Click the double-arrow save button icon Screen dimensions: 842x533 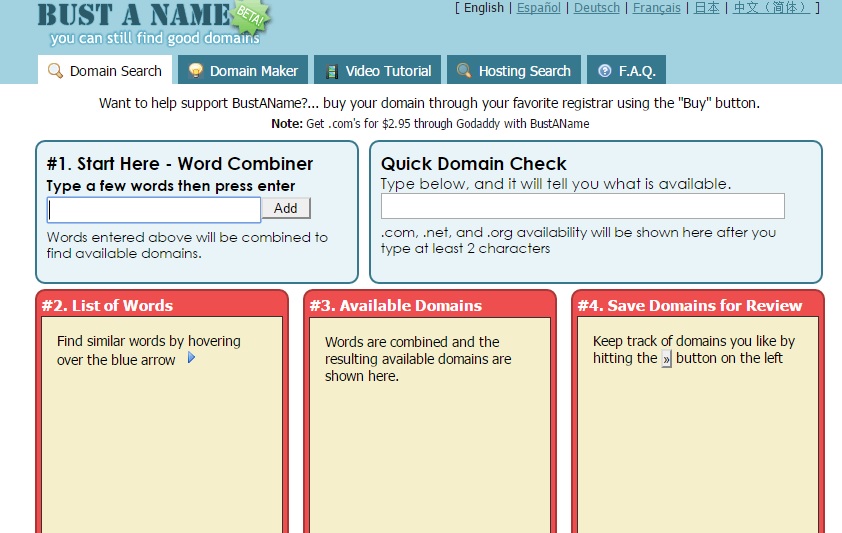coord(666,359)
